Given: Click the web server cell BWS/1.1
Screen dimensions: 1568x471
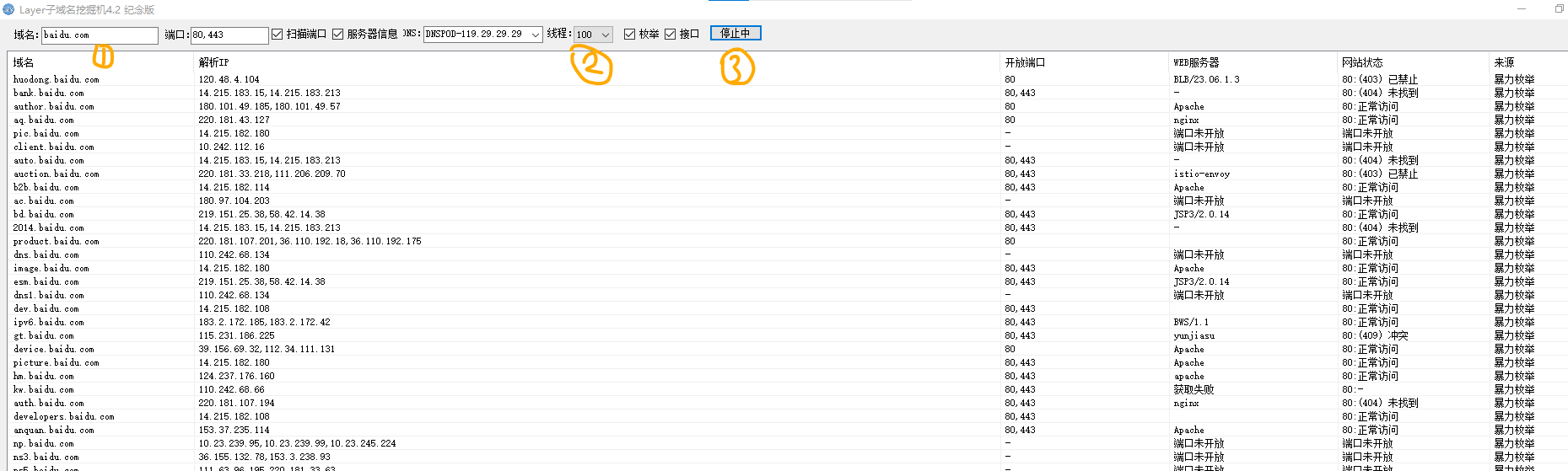Looking at the screenshot, I should [x=1190, y=322].
